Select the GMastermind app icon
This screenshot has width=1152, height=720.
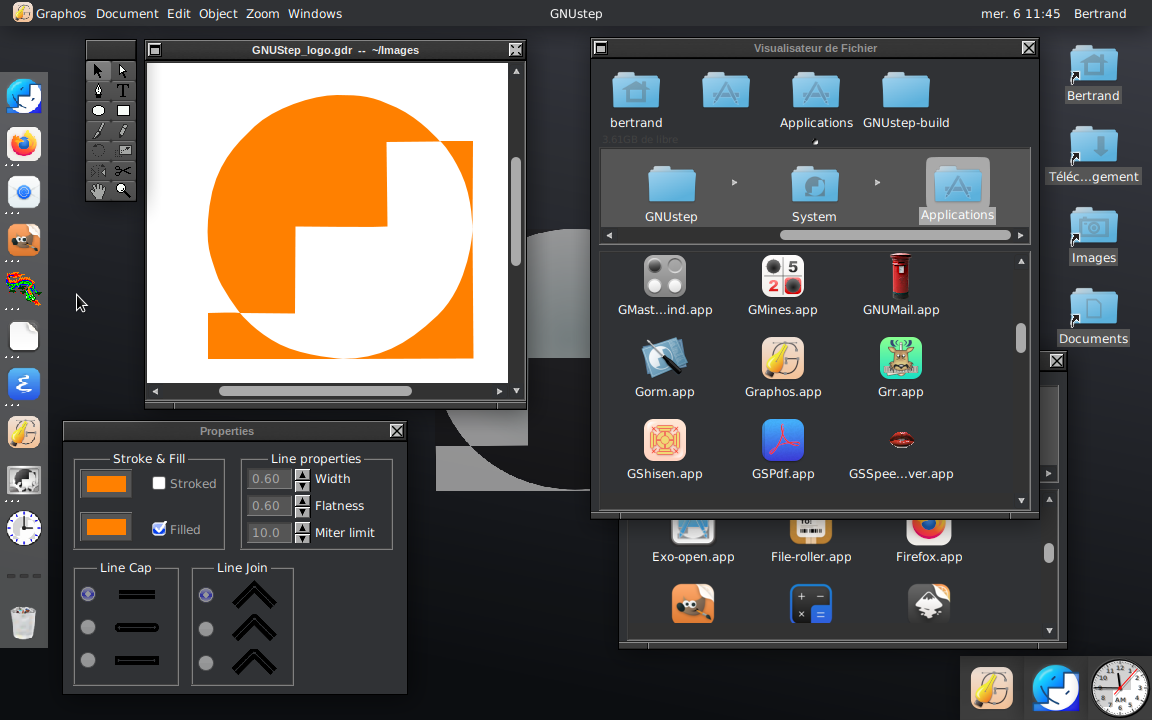tap(664, 276)
